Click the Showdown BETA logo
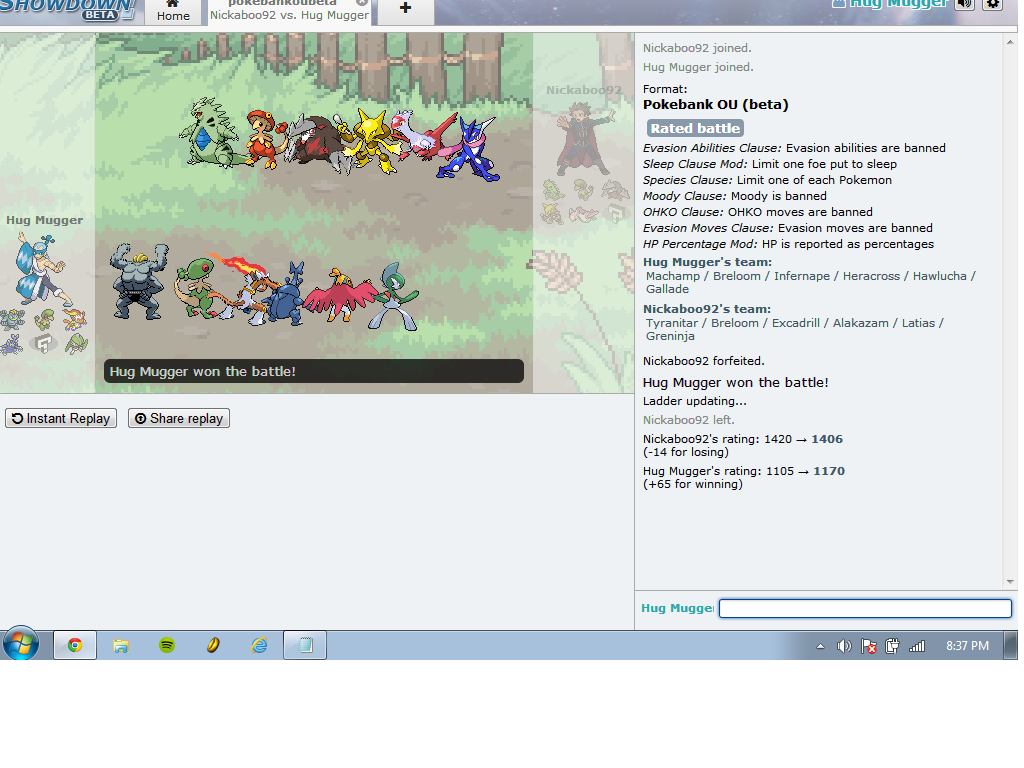Screen dimensions: 1024x768 pyautogui.click(x=67, y=10)
